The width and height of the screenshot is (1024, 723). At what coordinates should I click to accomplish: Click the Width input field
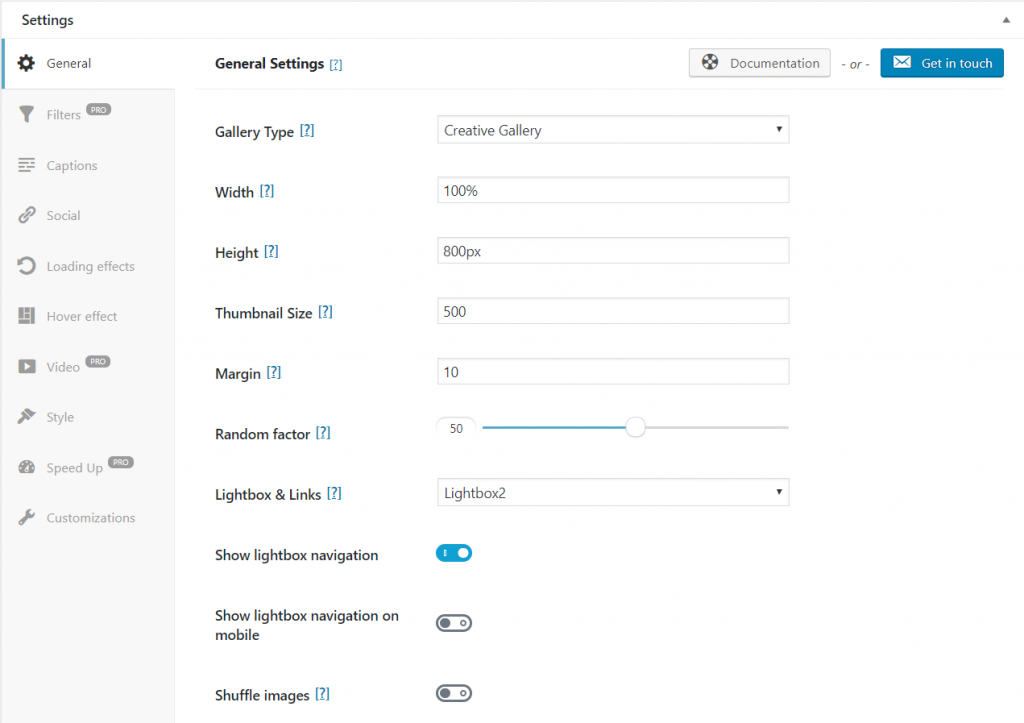point(613,190)
